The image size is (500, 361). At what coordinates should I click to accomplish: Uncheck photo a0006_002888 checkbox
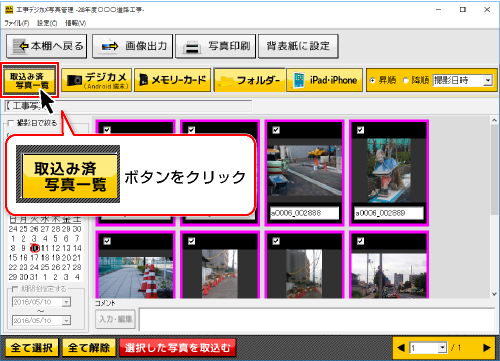coord(276,130)
